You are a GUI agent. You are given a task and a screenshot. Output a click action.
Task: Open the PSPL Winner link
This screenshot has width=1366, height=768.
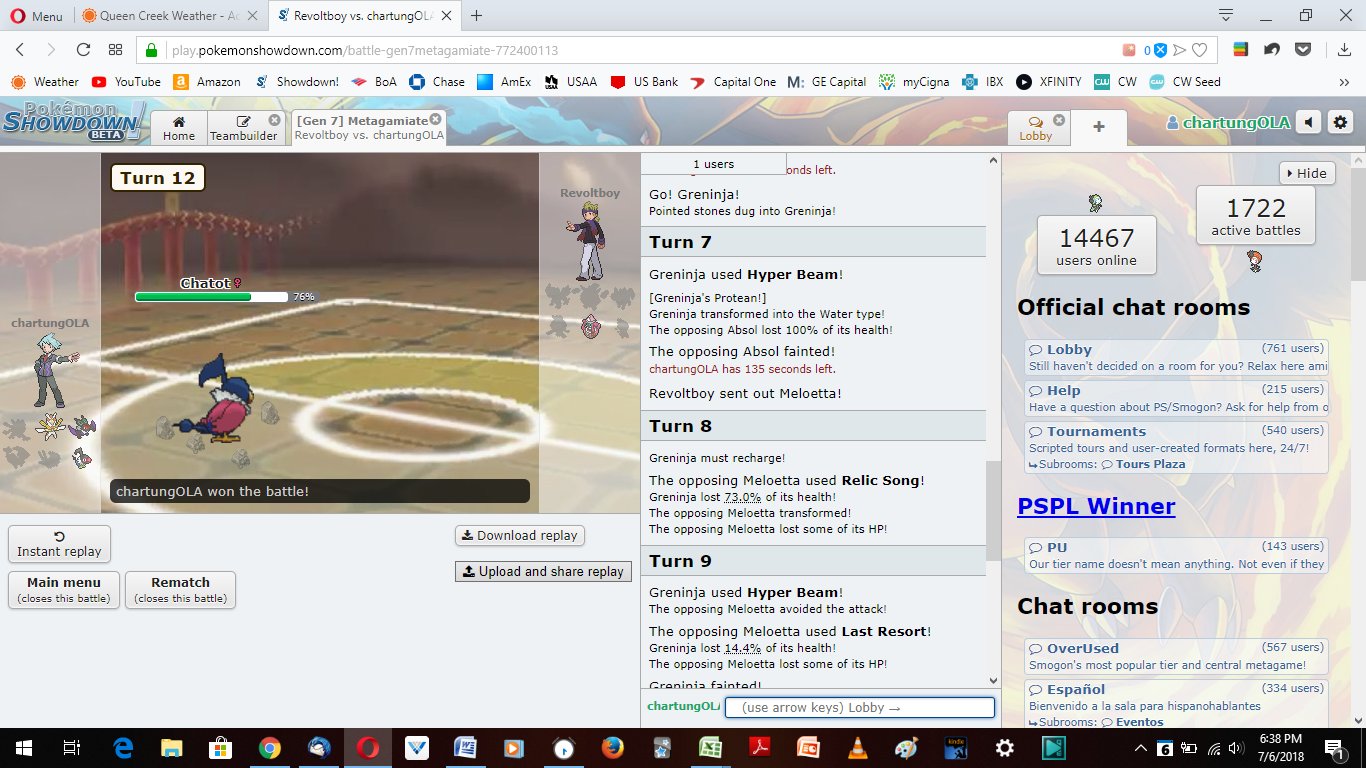pos(1096,506)
